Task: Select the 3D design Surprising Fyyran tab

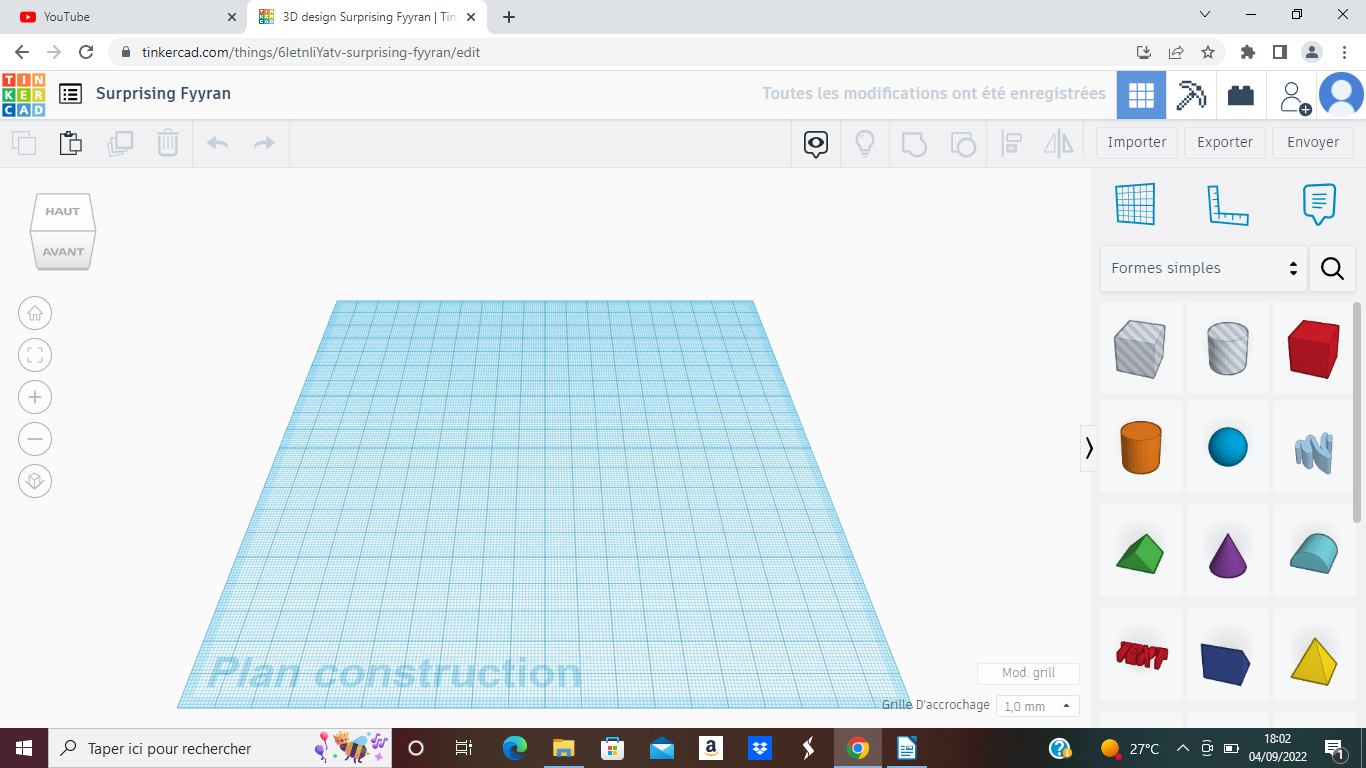Action: point(367,17)
